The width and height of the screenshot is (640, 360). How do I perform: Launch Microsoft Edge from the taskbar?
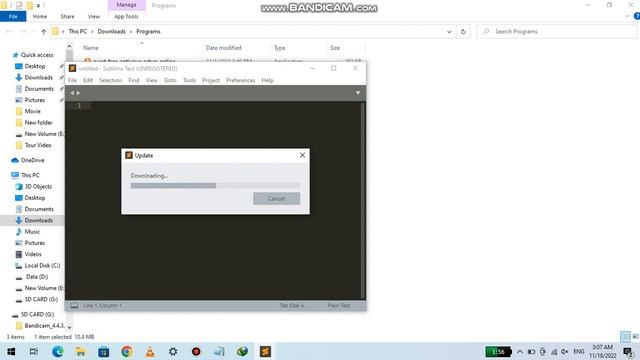[x=58, y=351]
